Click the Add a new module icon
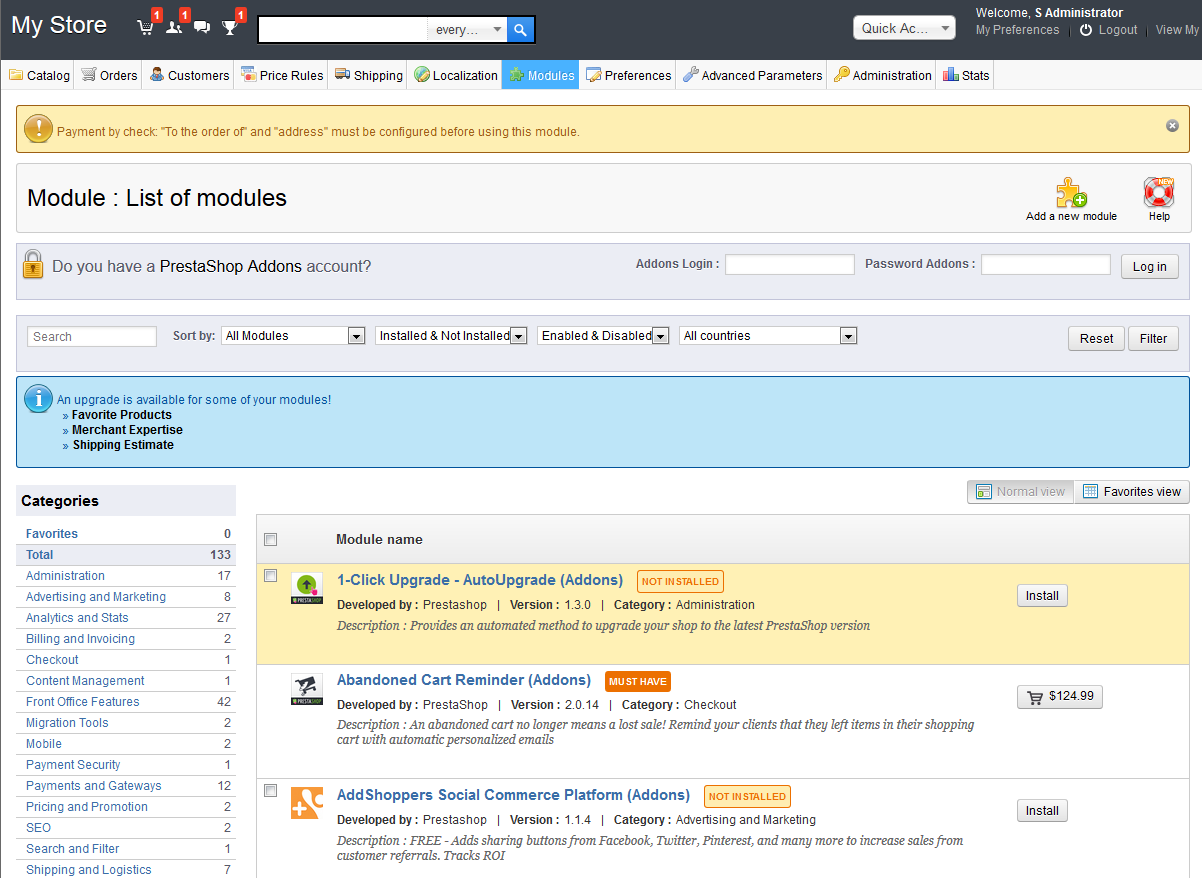 pyautogui.click(x=1071, y=193)
